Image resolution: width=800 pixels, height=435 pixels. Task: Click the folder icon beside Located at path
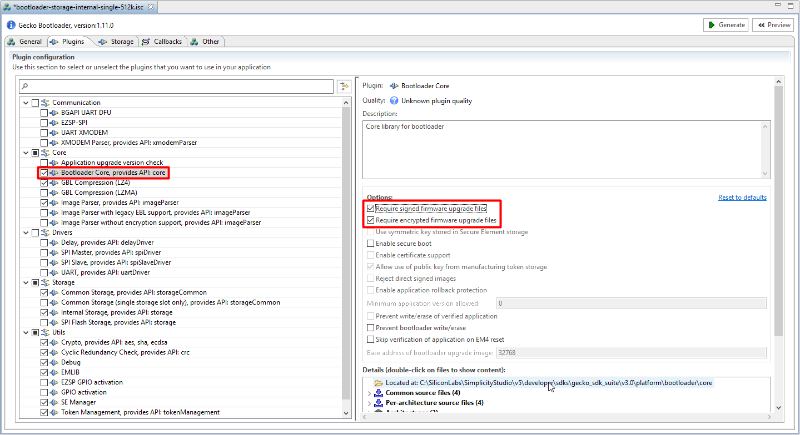[x=379, y=383]
